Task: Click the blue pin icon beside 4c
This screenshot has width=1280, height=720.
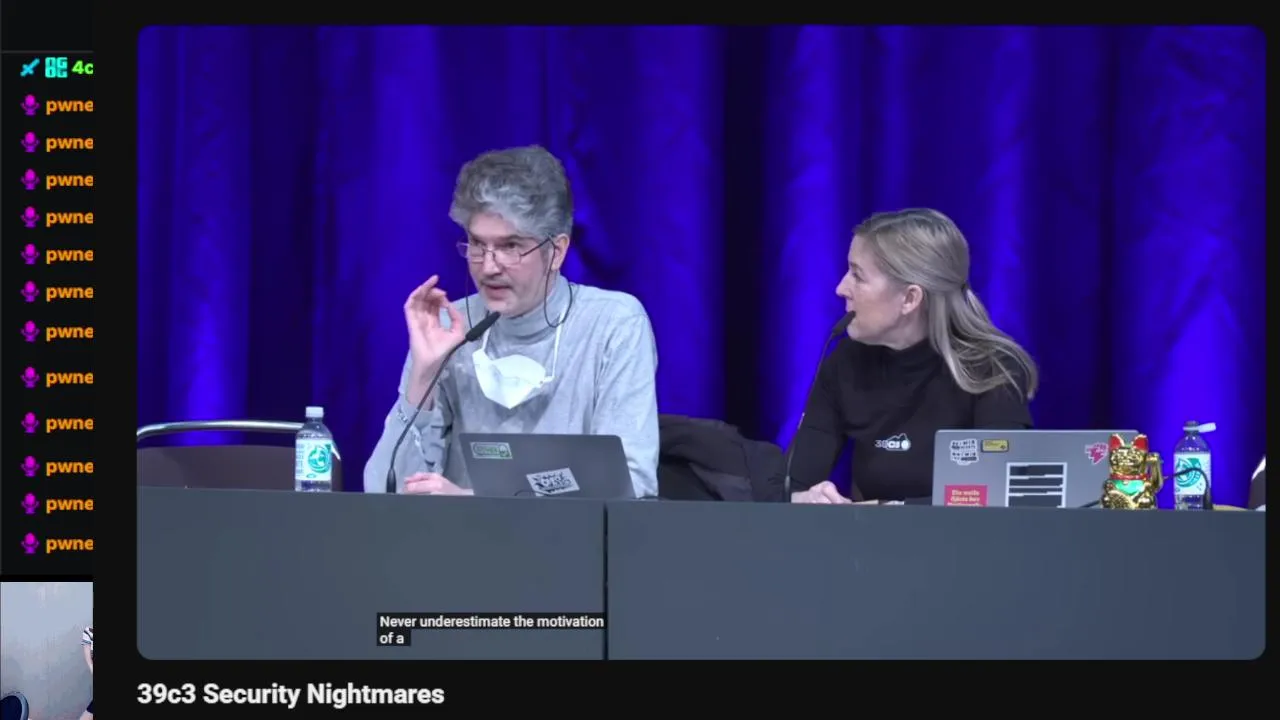Action: pyautogui.click(x=30, y=67)
